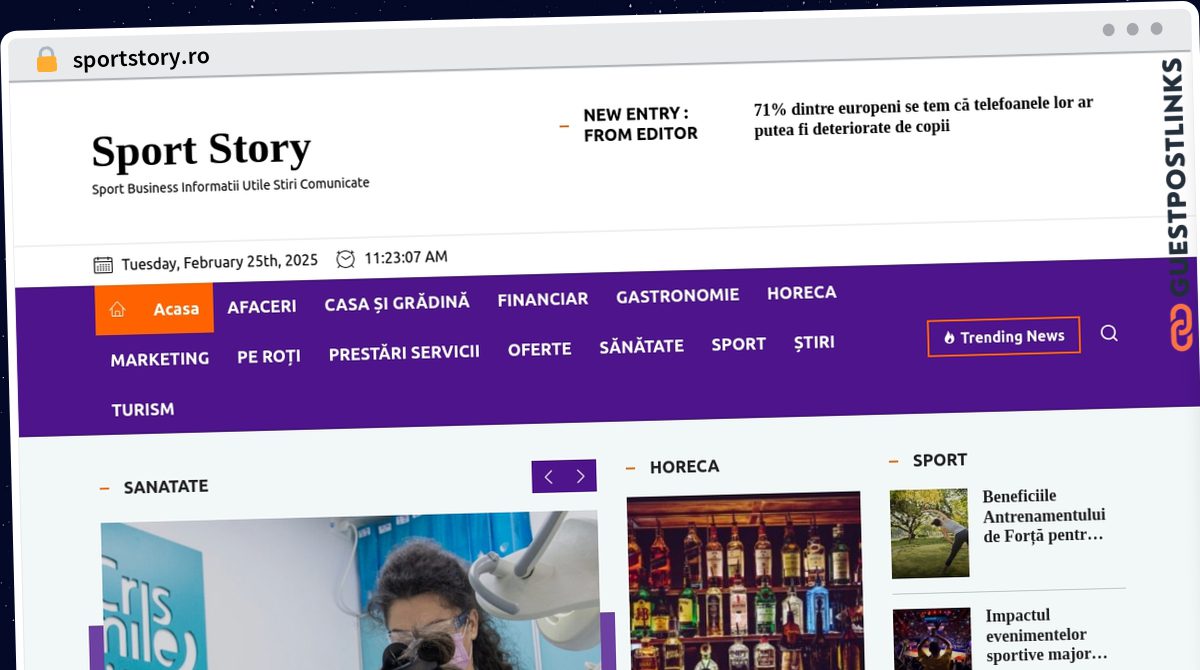This screenshot has height=670, width=1200.
Task: Open the PE ROȚI menu item
Action: [269, 356]
